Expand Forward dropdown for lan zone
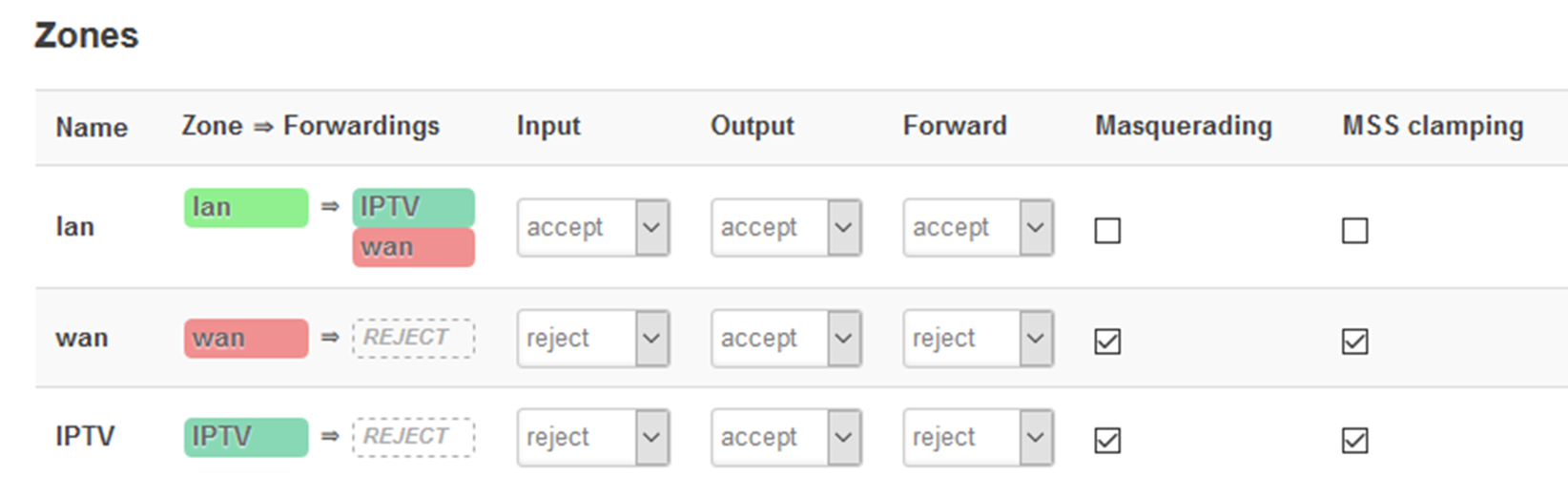 tap(978, 227)
